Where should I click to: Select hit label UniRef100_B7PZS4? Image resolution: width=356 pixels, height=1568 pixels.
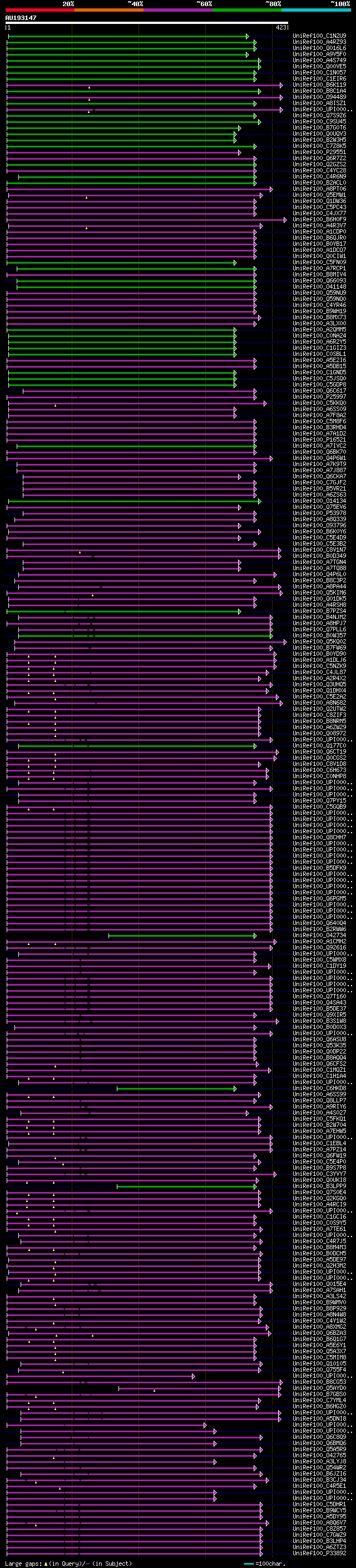(319, 611)
